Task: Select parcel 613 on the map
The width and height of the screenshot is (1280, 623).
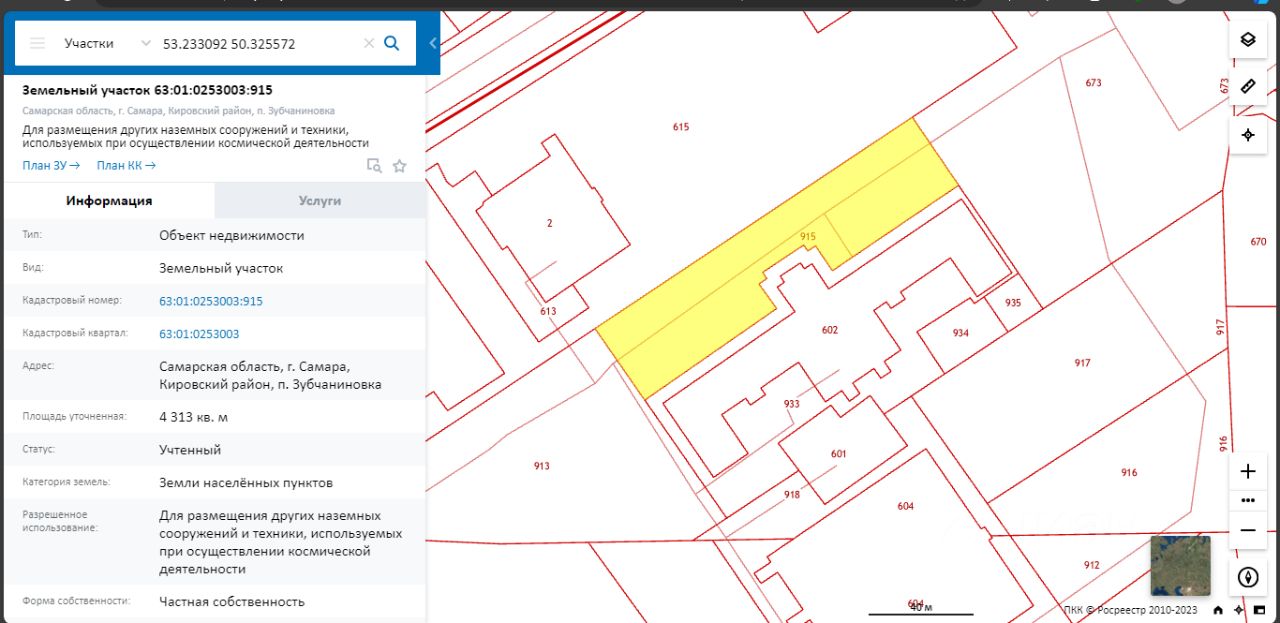Action: [x=548, y=311]
